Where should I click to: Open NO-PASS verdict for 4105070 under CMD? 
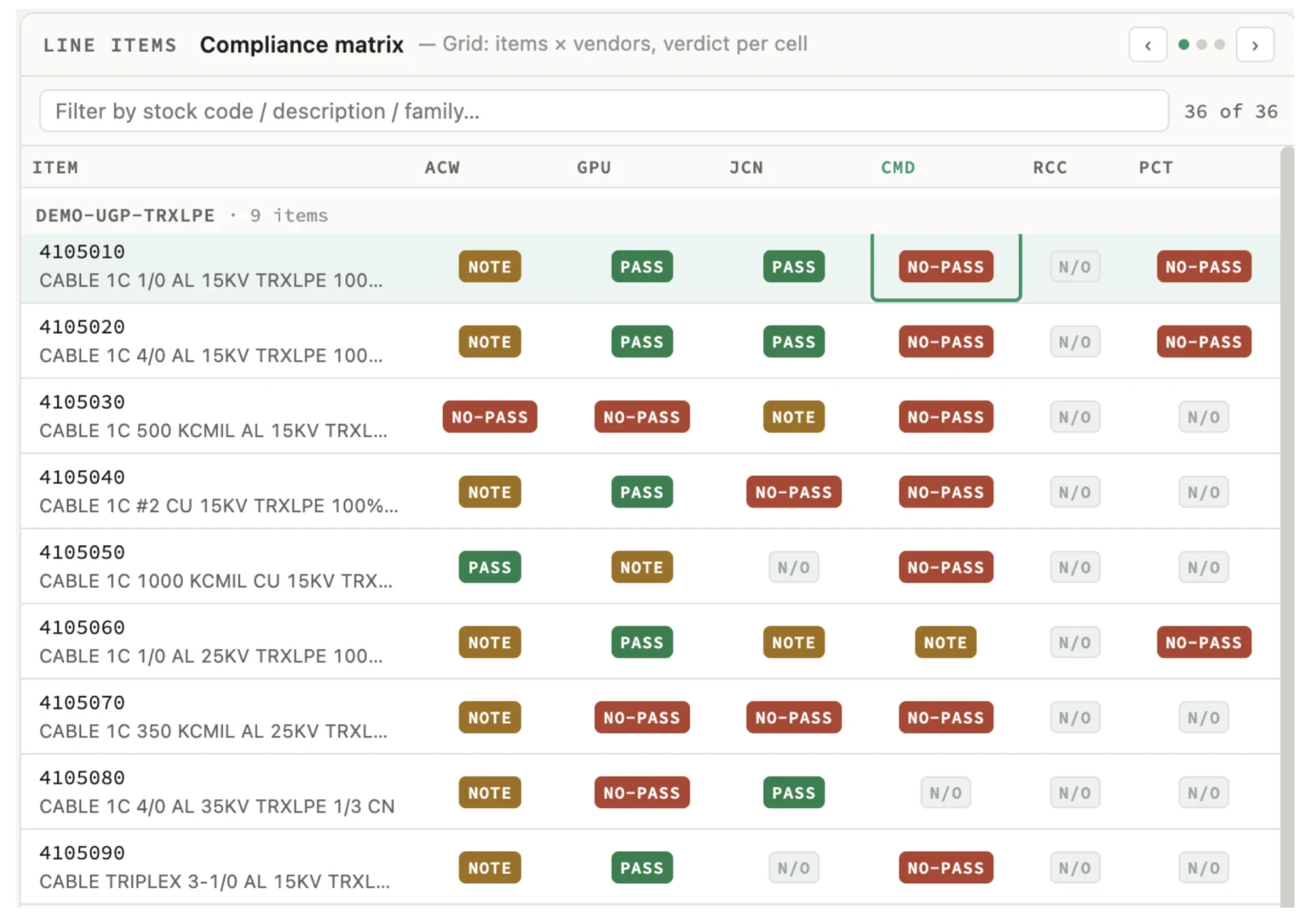tap(945, 717)
